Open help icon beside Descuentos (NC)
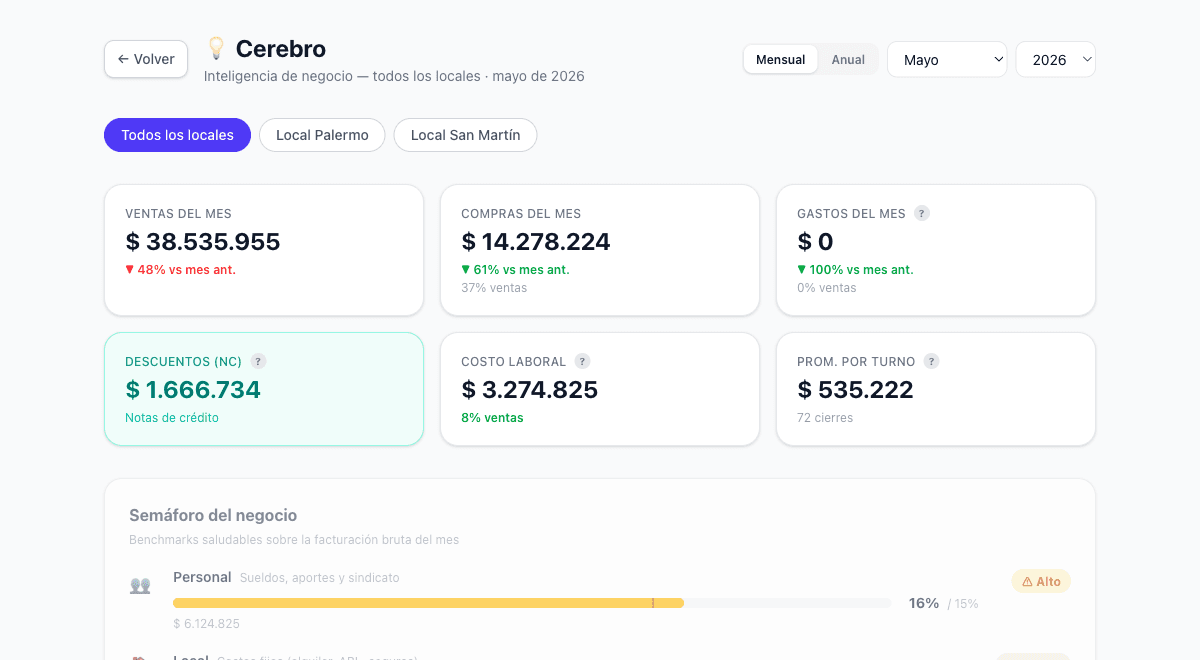Viewport: 1200px width, 660px height. pos(258,361)
